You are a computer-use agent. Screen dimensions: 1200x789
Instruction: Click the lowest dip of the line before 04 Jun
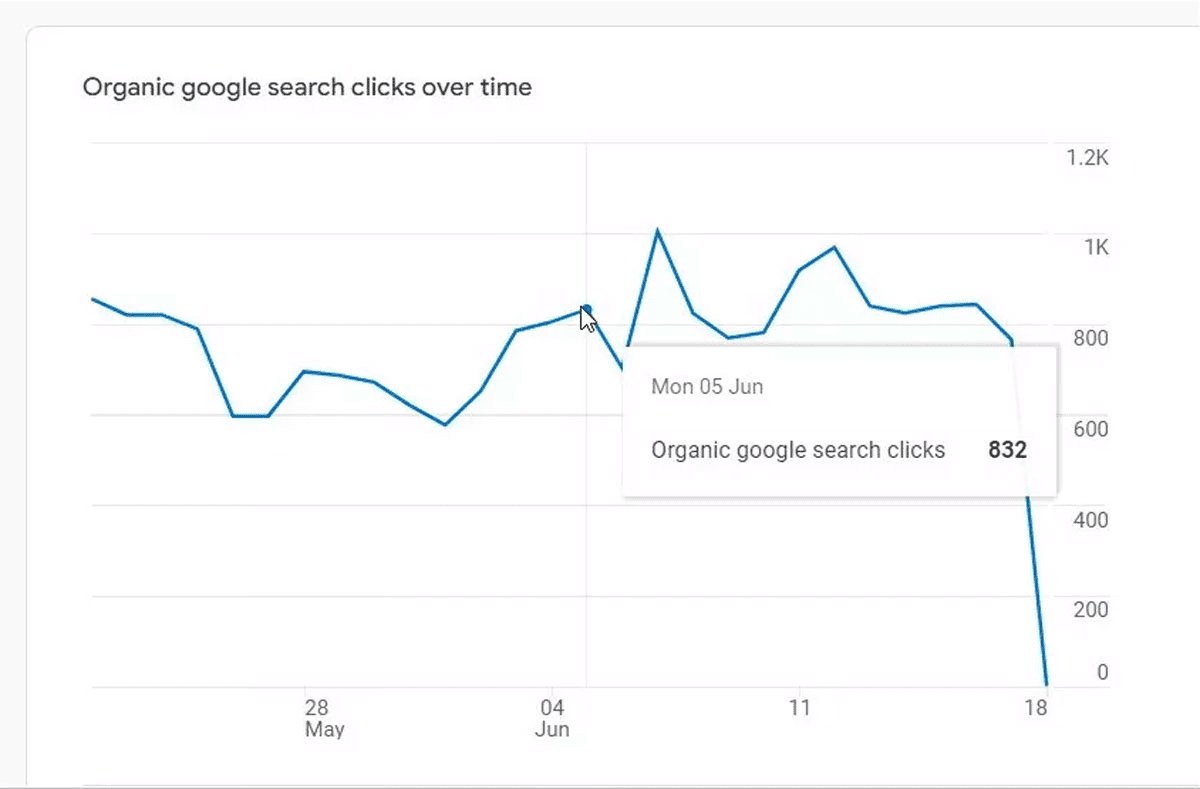click(445, 424)
